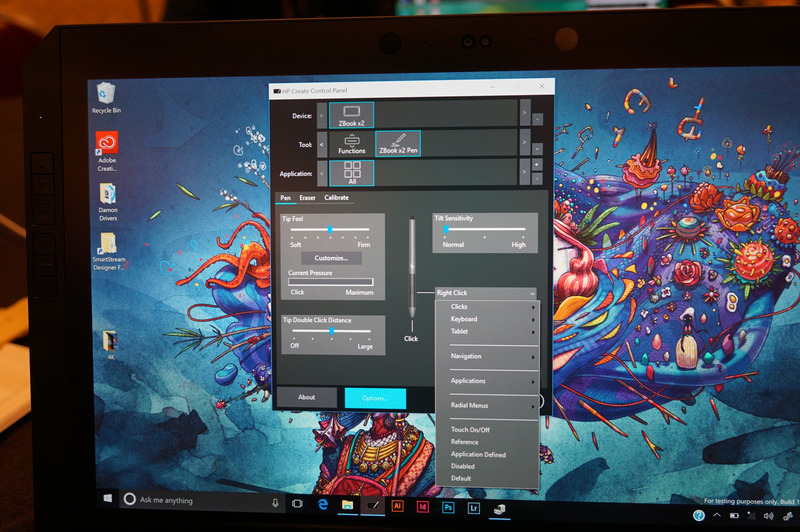
Task: Open the SmartStream Designer folder icon
Action: click(108, 251)
